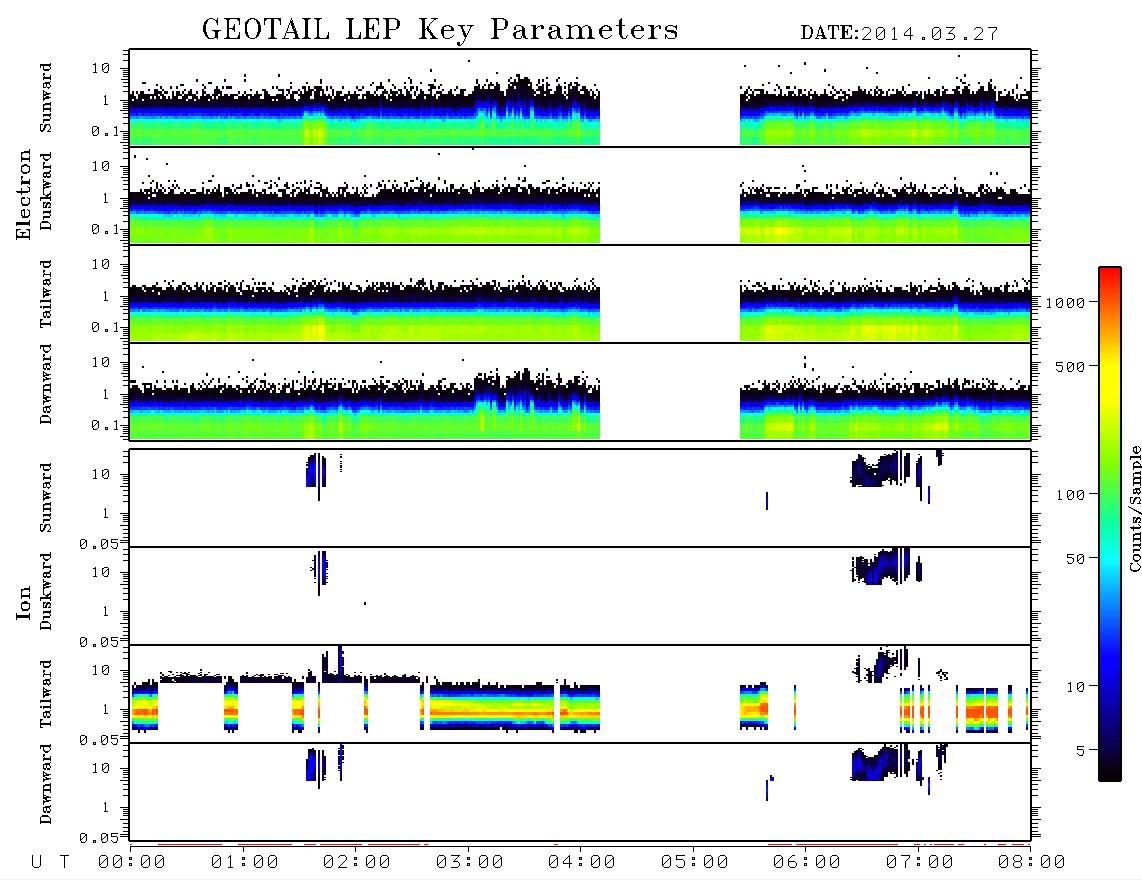Click the 'GEOTAIL LEP Key Parameters' title

point(440,30)
